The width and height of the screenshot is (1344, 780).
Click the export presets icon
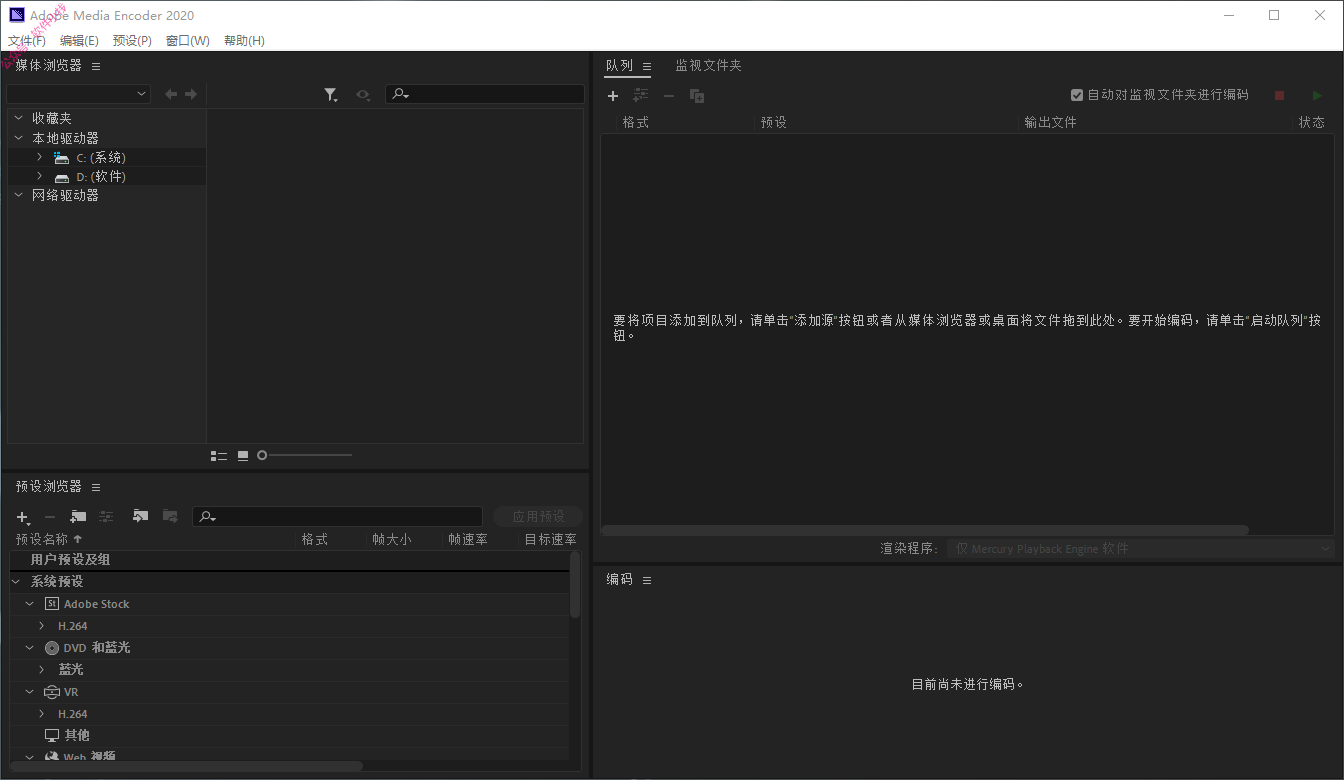point(170,516)
